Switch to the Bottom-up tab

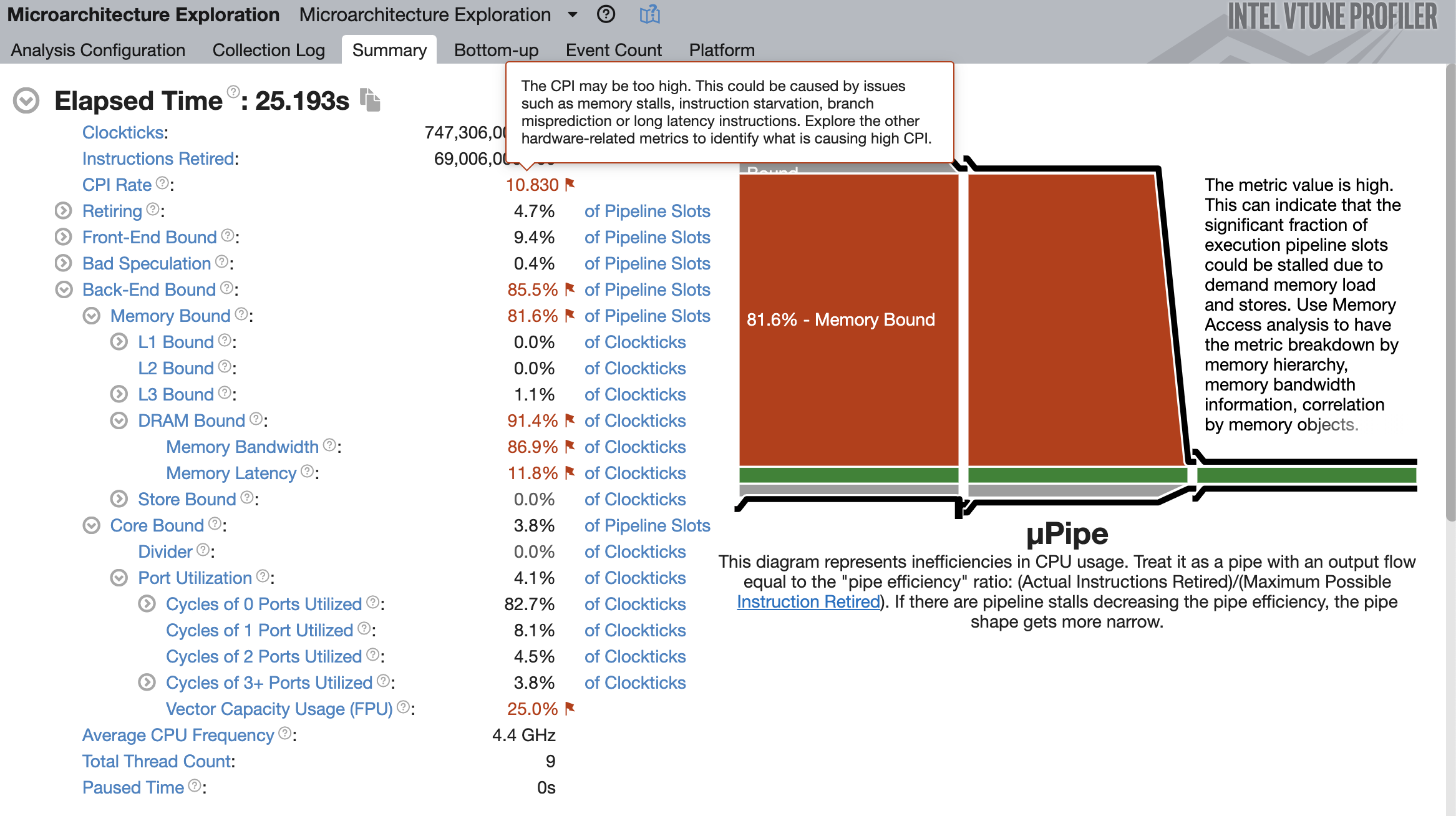(x=496, y=50)
